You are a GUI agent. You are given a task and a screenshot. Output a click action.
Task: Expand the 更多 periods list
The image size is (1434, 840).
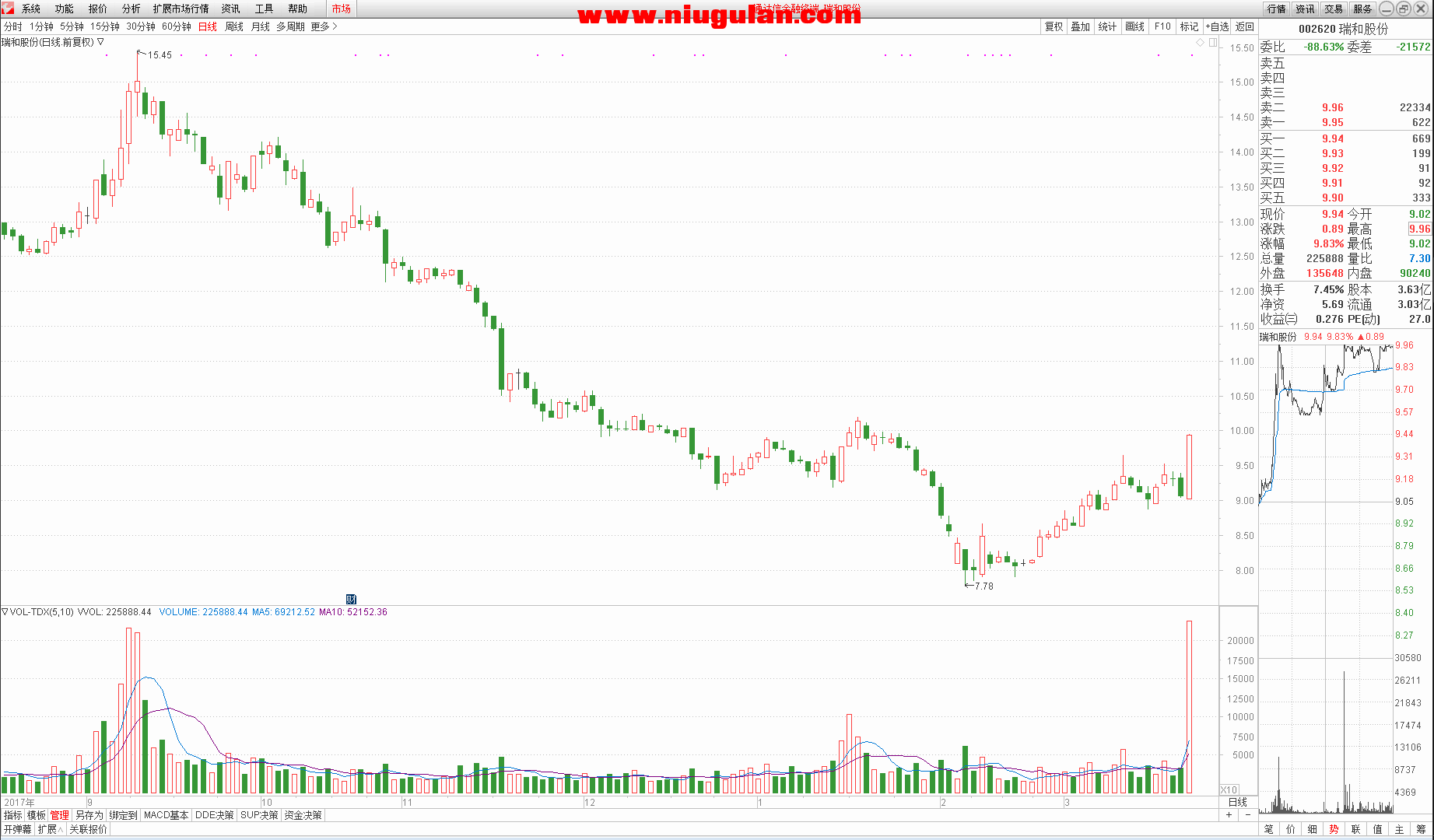[324, 26]
